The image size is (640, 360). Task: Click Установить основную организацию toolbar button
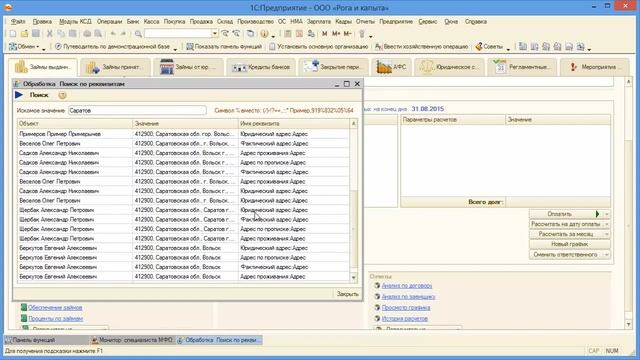pos(318,47)
